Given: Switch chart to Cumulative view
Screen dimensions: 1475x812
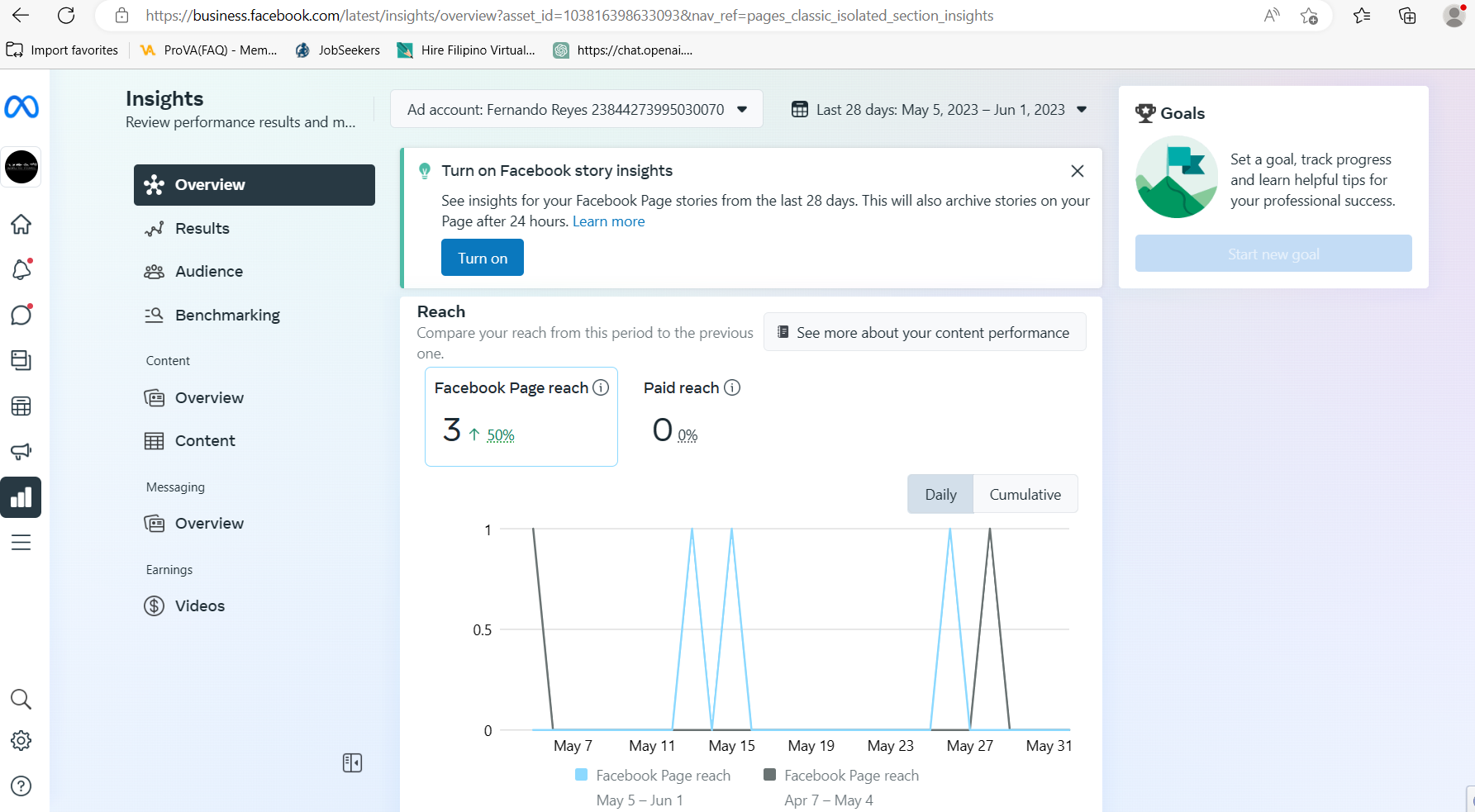Looking at the screenshot, I should tap(1025, 494).
